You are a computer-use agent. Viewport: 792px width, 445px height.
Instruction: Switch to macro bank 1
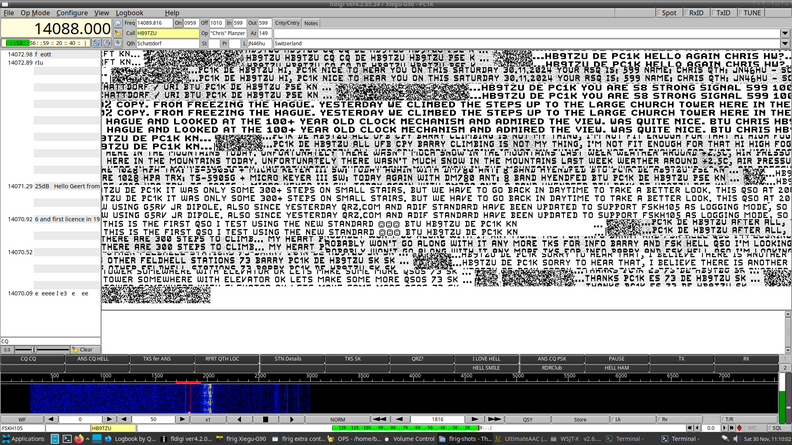pyautogui.click(x=785, y=359)
